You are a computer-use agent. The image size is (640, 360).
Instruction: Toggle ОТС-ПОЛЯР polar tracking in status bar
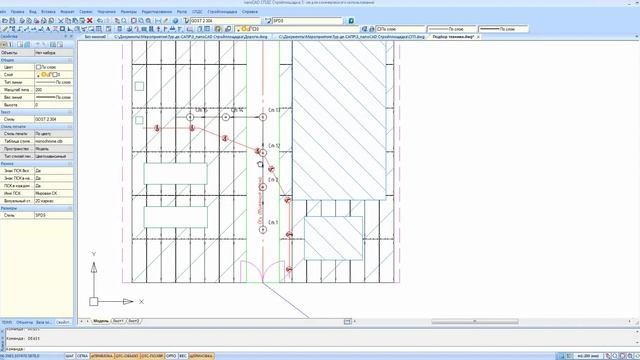click(x=152, y=356)
